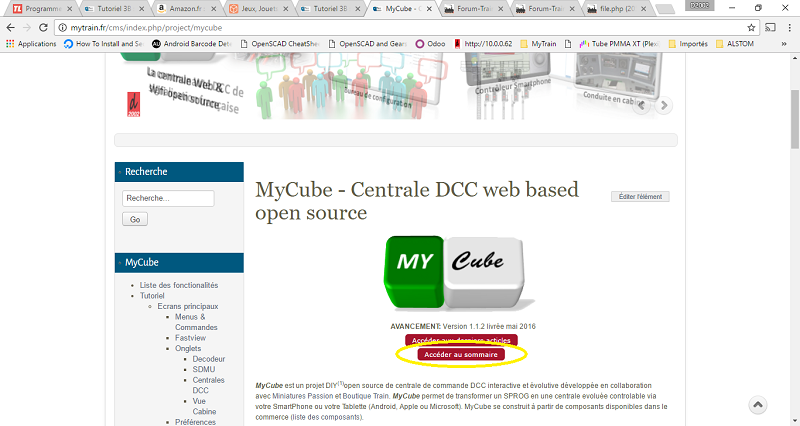Open OpenSCAD and Gears bookmark
This screenshot has height=426, width=800.
click(367, 44)
